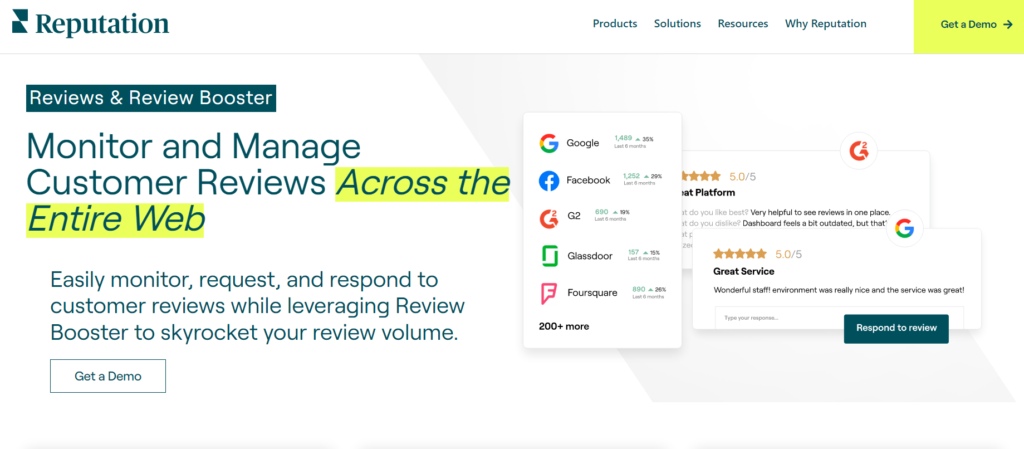This screenshot has width=1024, height=449.
Task: Click the Google badge on Great Service review
Action: pyautogui.click(x=905, y=228)
